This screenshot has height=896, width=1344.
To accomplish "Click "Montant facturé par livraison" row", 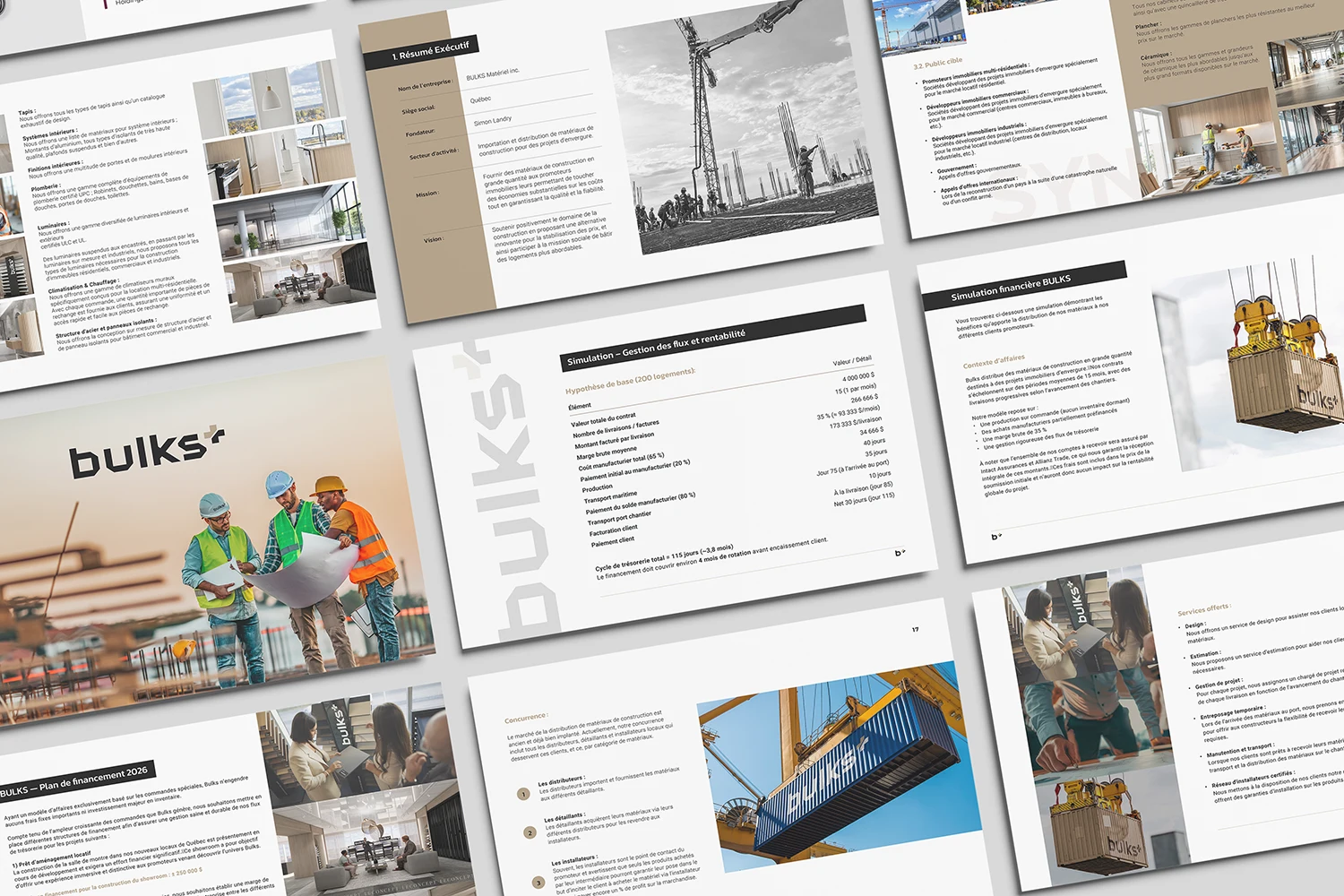I will [x=616, y=440].
